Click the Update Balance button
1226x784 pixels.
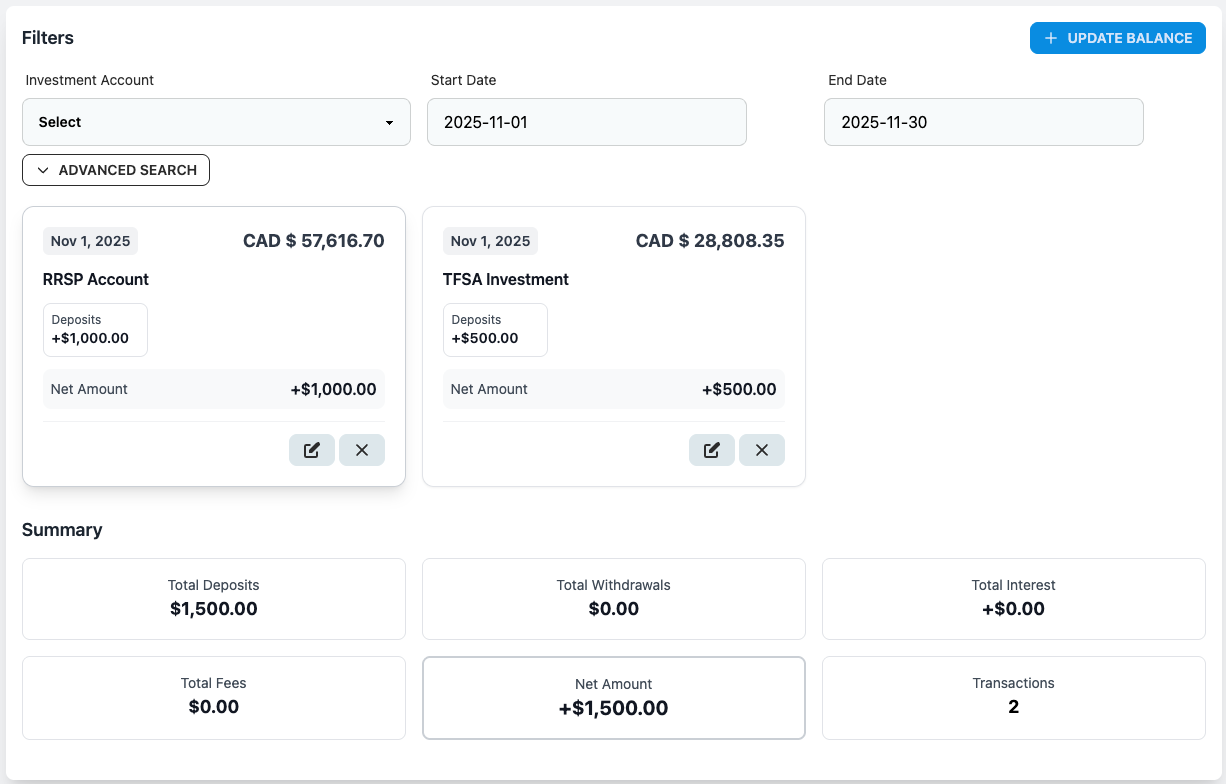coord(1117,38)
